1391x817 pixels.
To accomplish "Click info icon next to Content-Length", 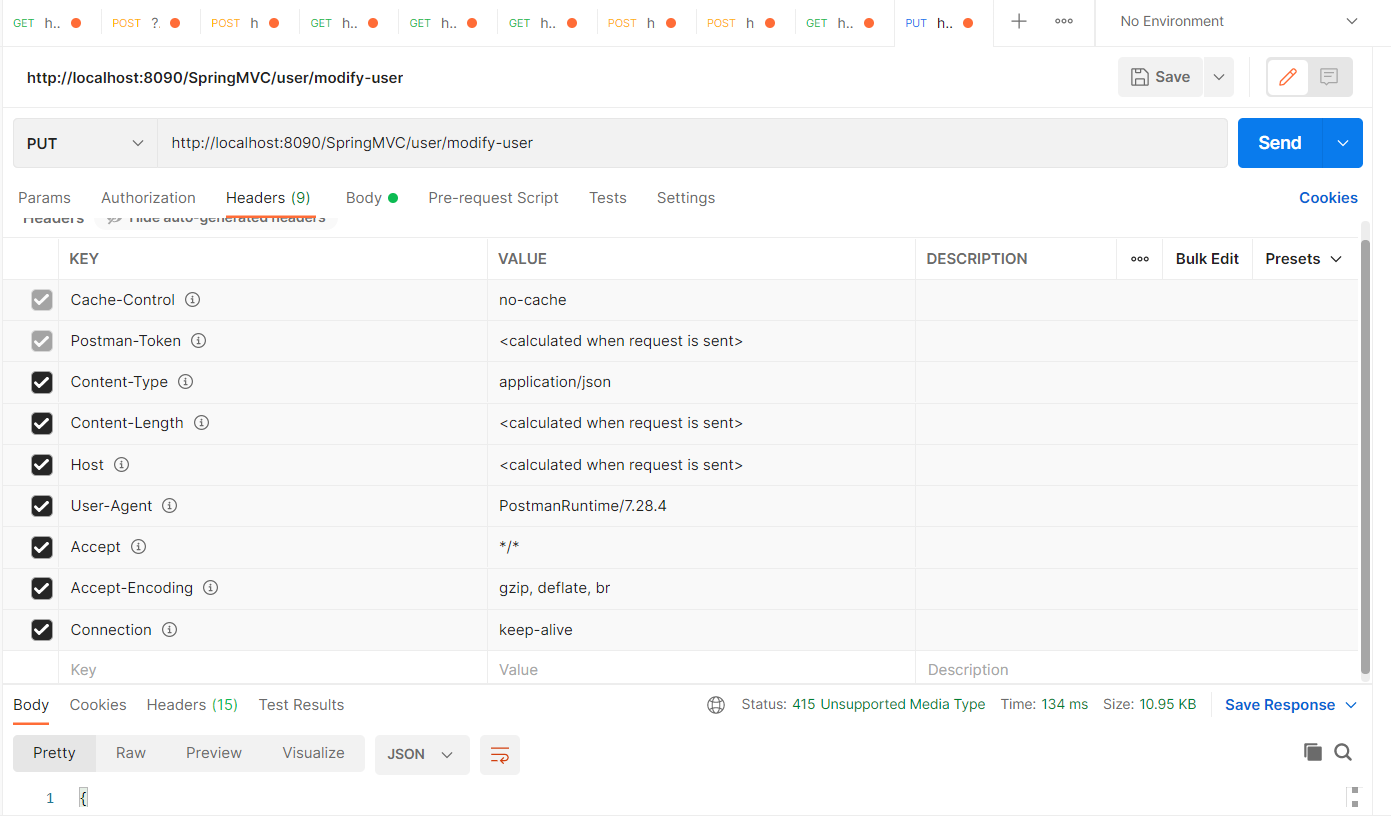I will click(x=201, y=423).
